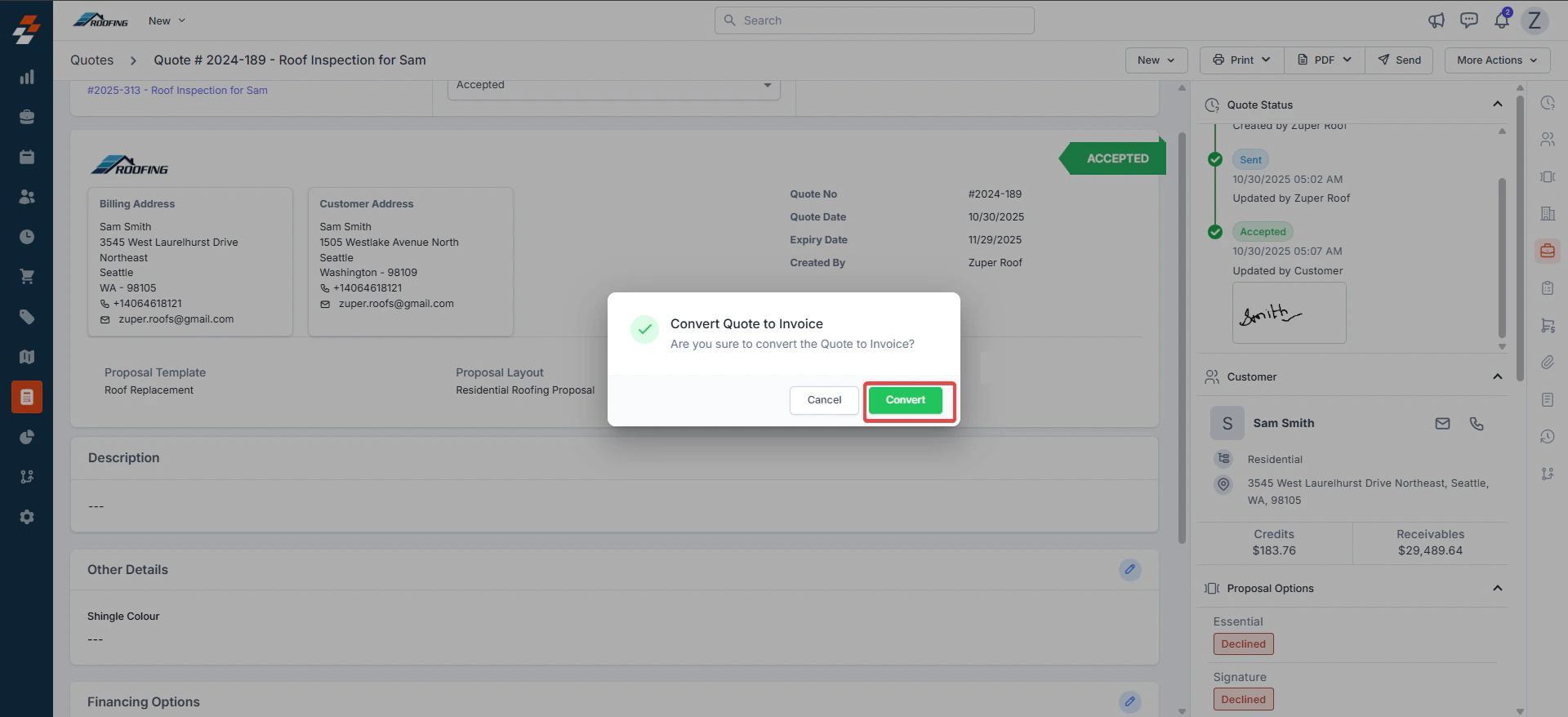Open the New dropdown beside Roofing logo
1568x717 pixels.
coord(167,20)
